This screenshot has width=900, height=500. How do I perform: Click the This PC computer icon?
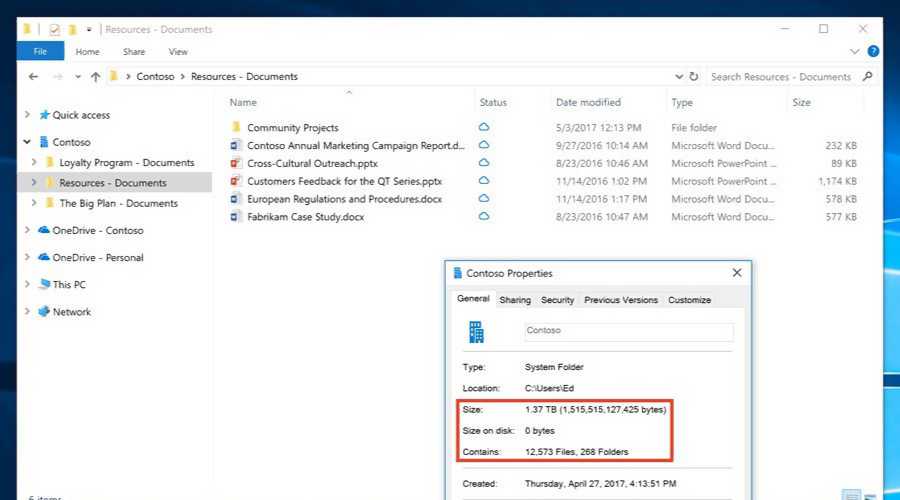click(44, 284)
